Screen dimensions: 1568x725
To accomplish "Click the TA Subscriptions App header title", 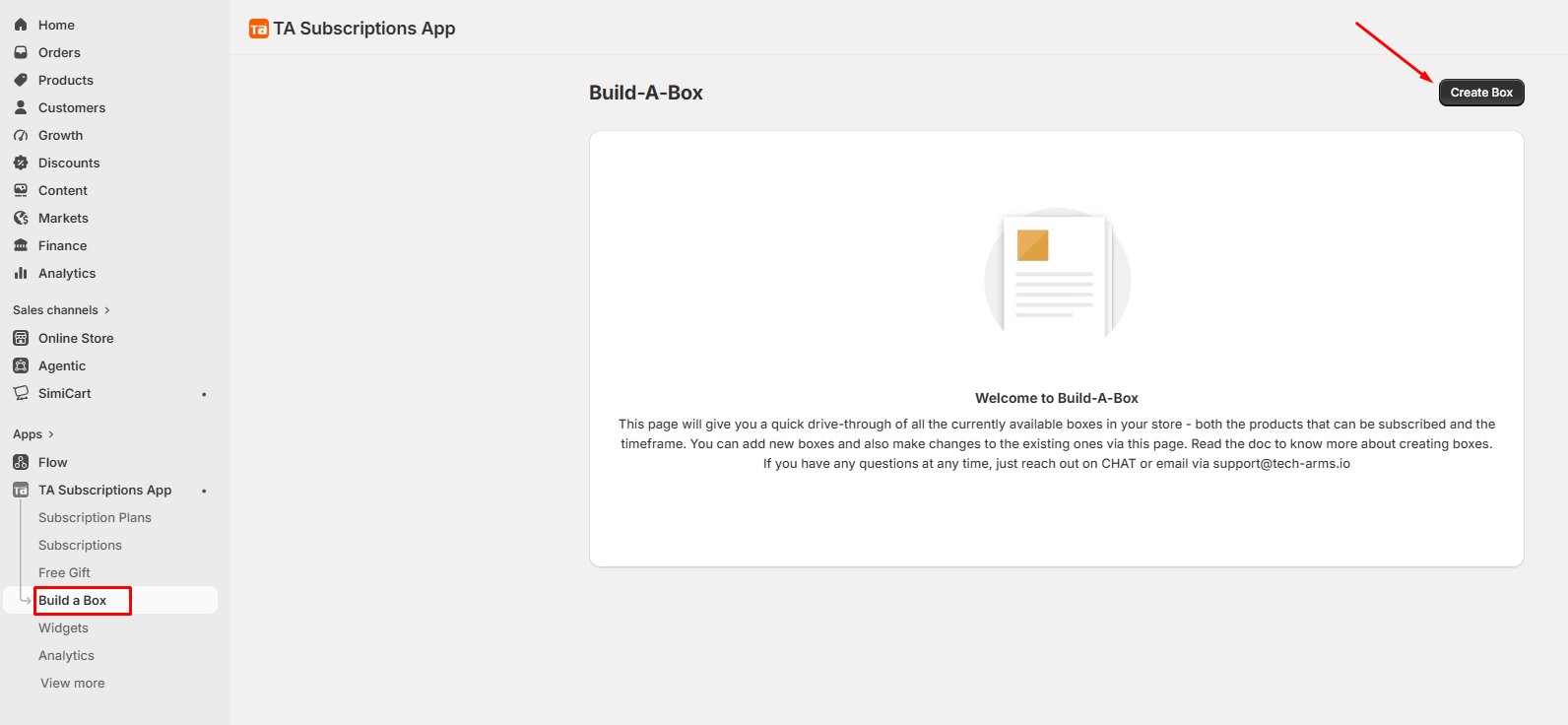I will click(x=364, y=29).
